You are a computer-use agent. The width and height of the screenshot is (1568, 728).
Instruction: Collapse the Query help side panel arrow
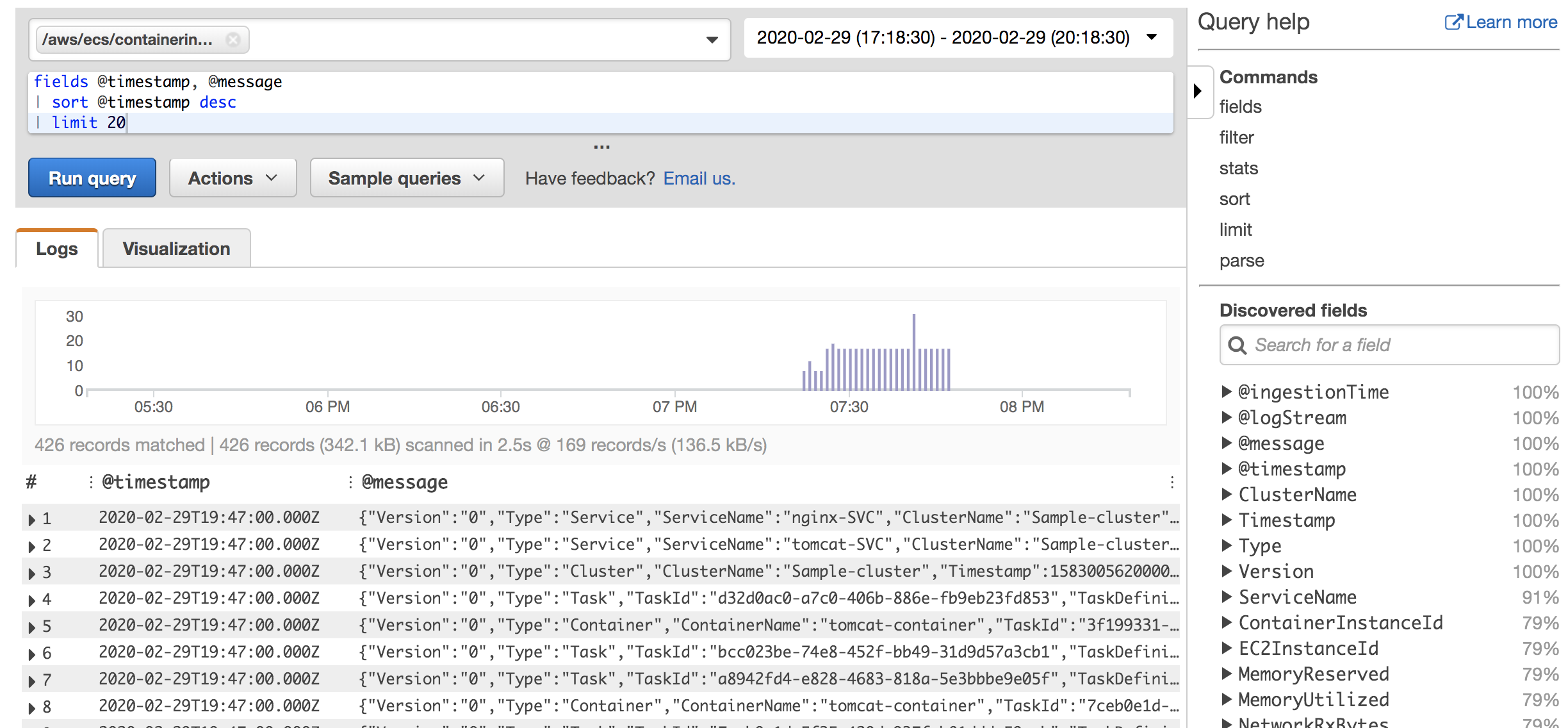[x=1197, y=91]
